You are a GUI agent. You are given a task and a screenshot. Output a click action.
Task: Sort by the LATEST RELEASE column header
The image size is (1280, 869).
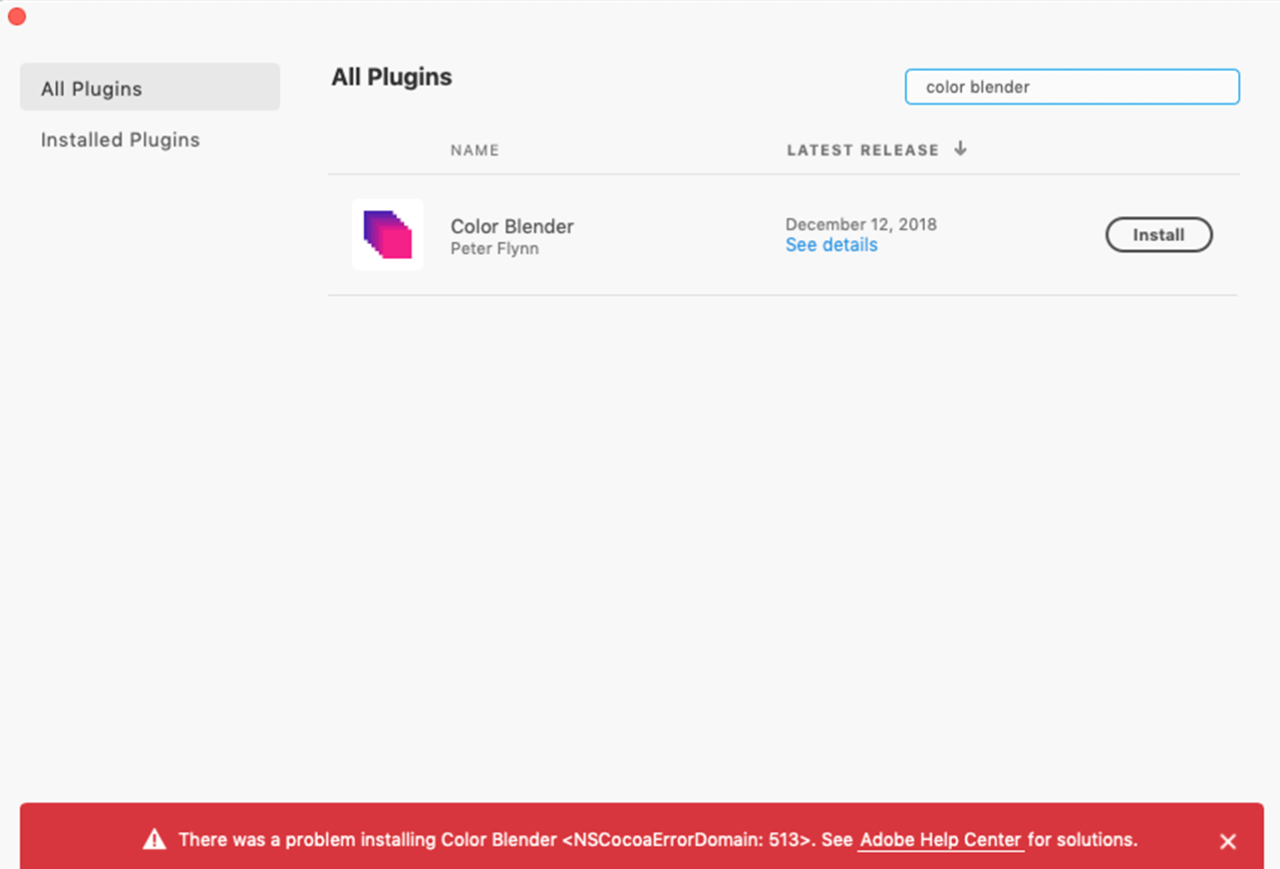pyautogui.click(x=862, y=150)
